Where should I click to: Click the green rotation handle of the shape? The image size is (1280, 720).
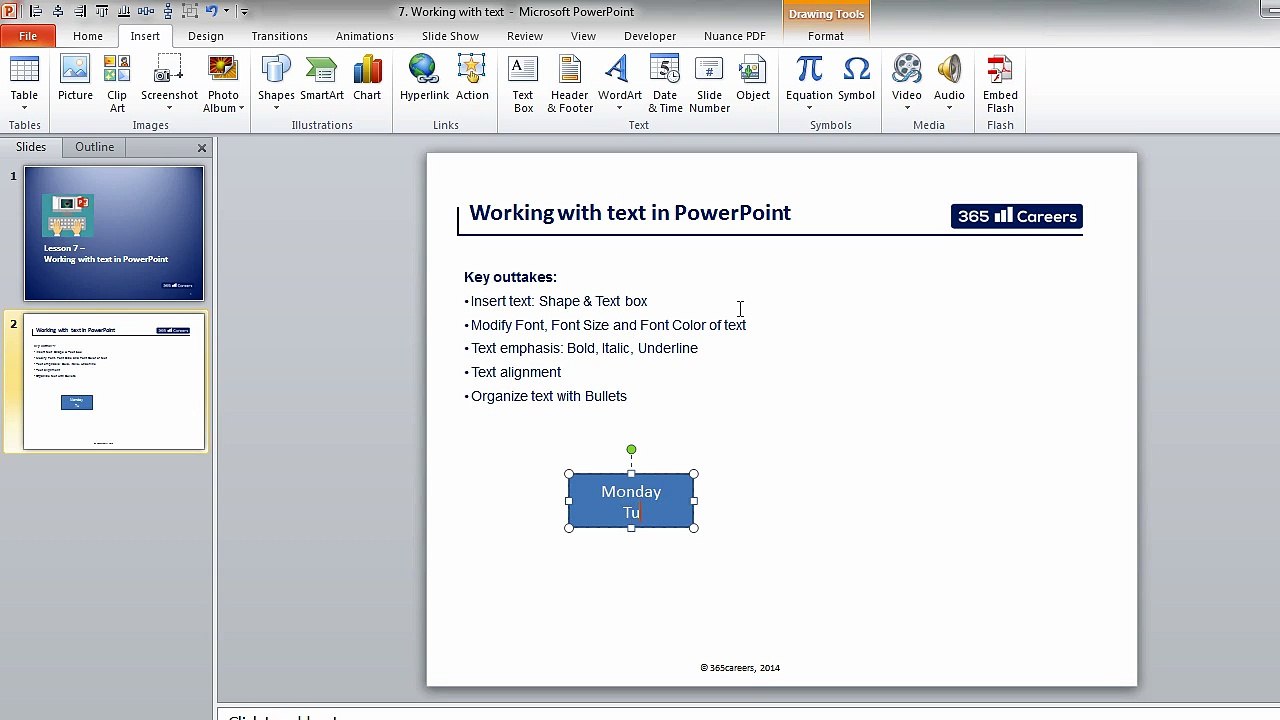[x=631, y=450]
